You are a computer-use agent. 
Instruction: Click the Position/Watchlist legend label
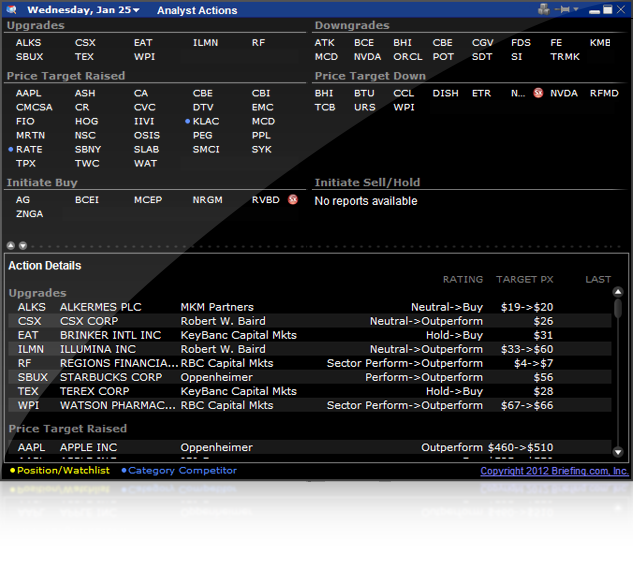[63, 470]
